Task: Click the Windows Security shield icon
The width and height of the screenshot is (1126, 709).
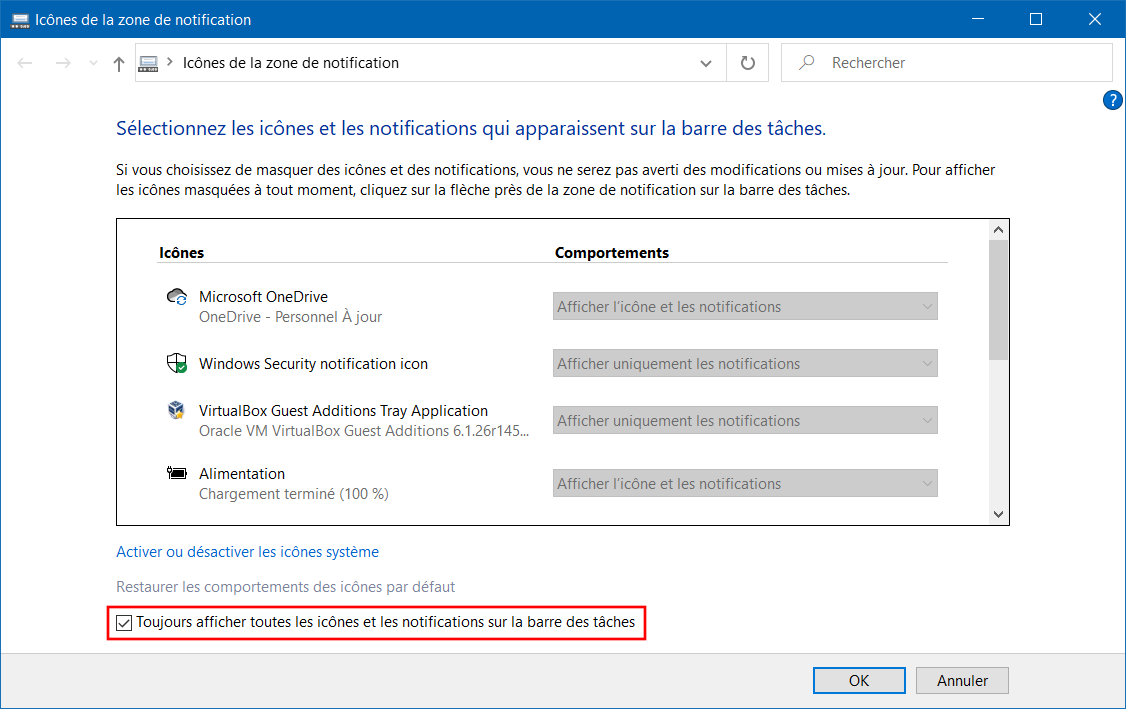Action: point(177,363)
